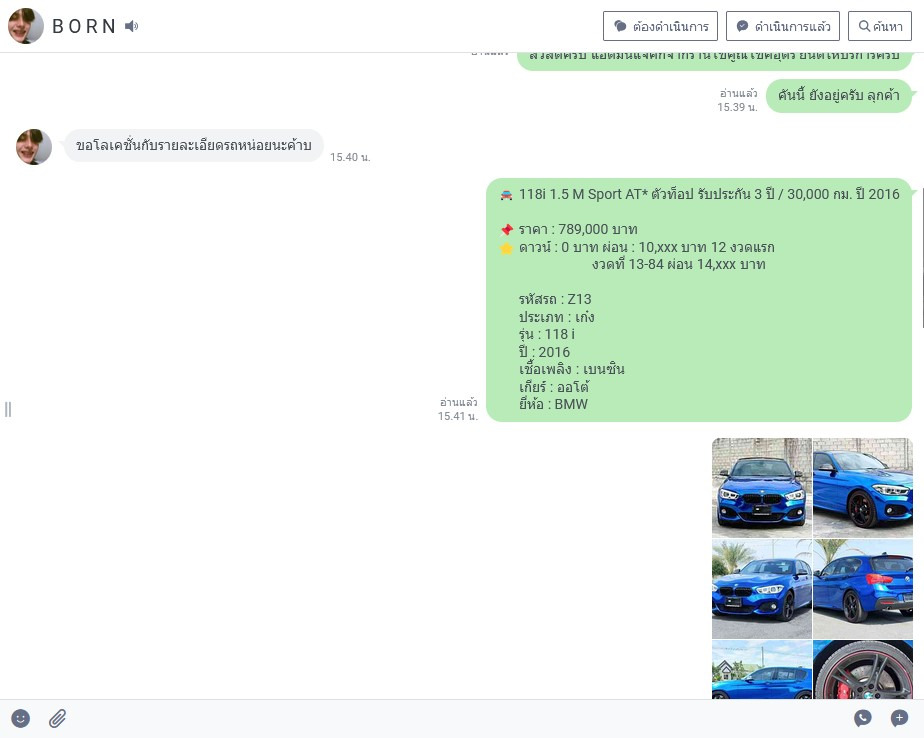Click the red pushpin emoji before ราคา
The image size is (924, 738).
(x=506, y=230)
